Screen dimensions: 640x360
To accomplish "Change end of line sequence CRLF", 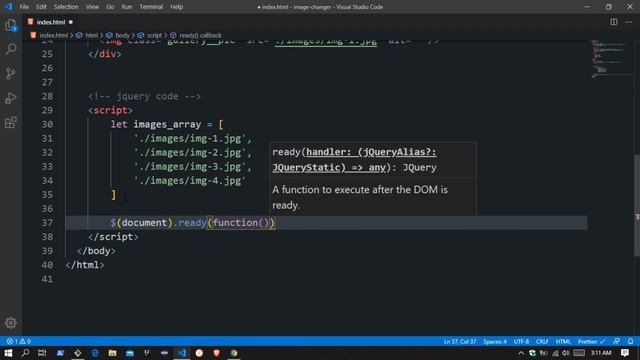I will [x=542, y=341].
